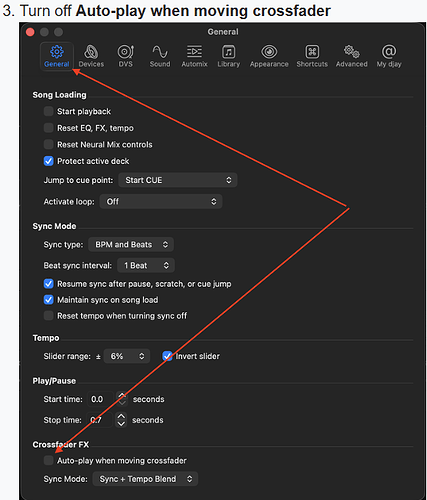Image resolution: width=427 pixels, height=500 pixels.
Task: Uncheck Resume sync after pause, scratch, or cue jump
Action: 49,284
